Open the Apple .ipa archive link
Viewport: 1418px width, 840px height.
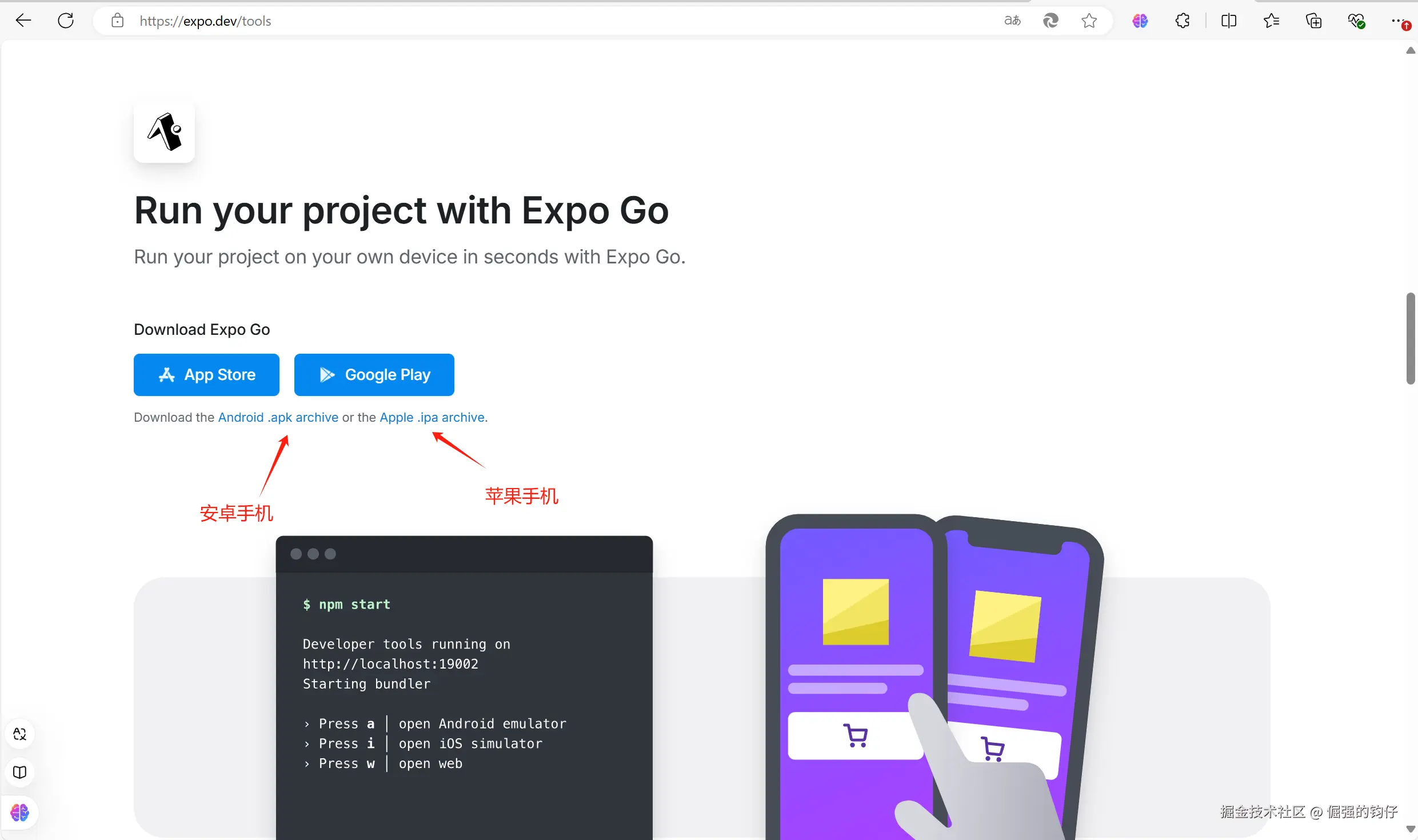coord(432,418)
